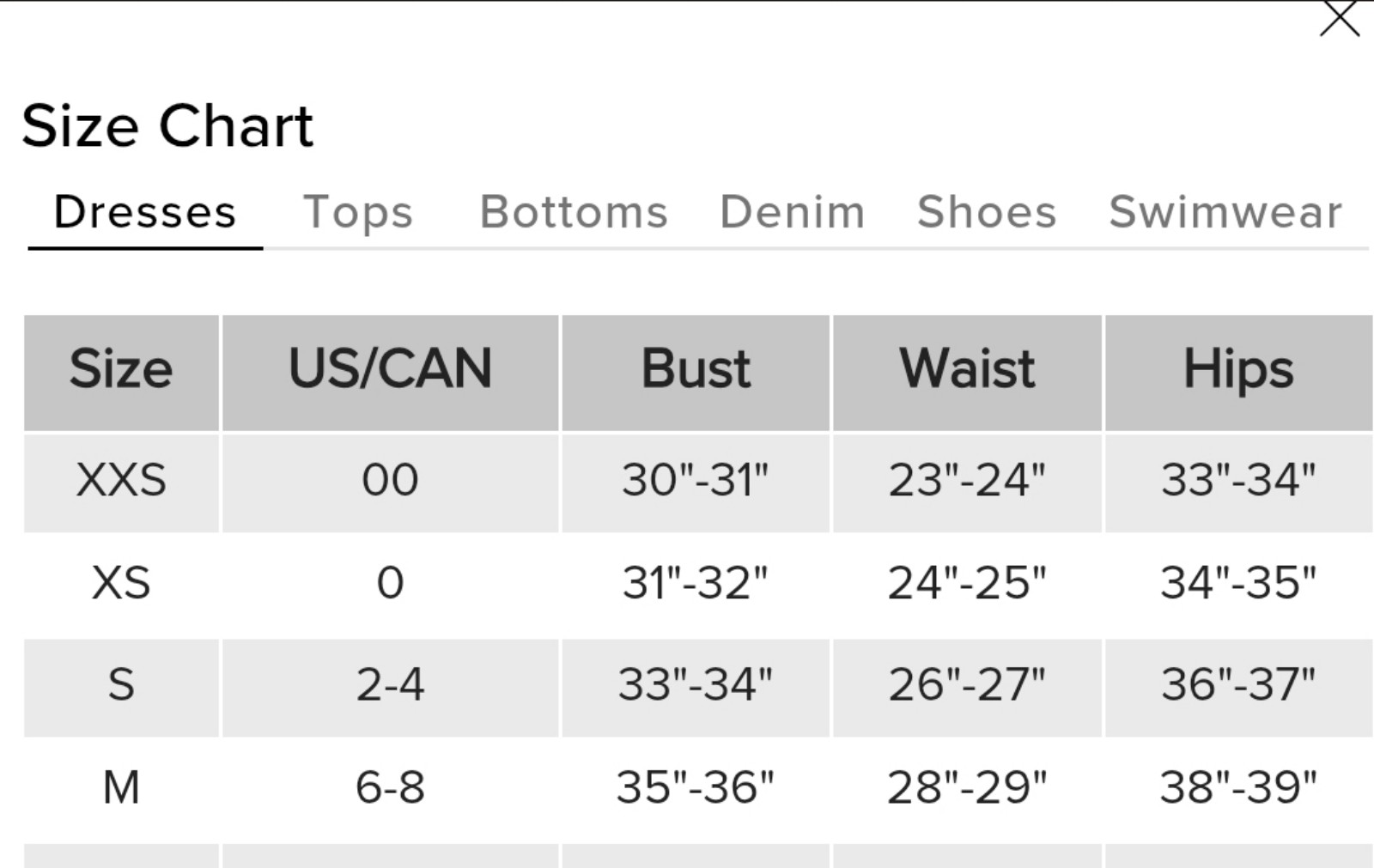Switch to the Shoes tab
Screen dimensions: 1374x868
[x=987, y=212]
